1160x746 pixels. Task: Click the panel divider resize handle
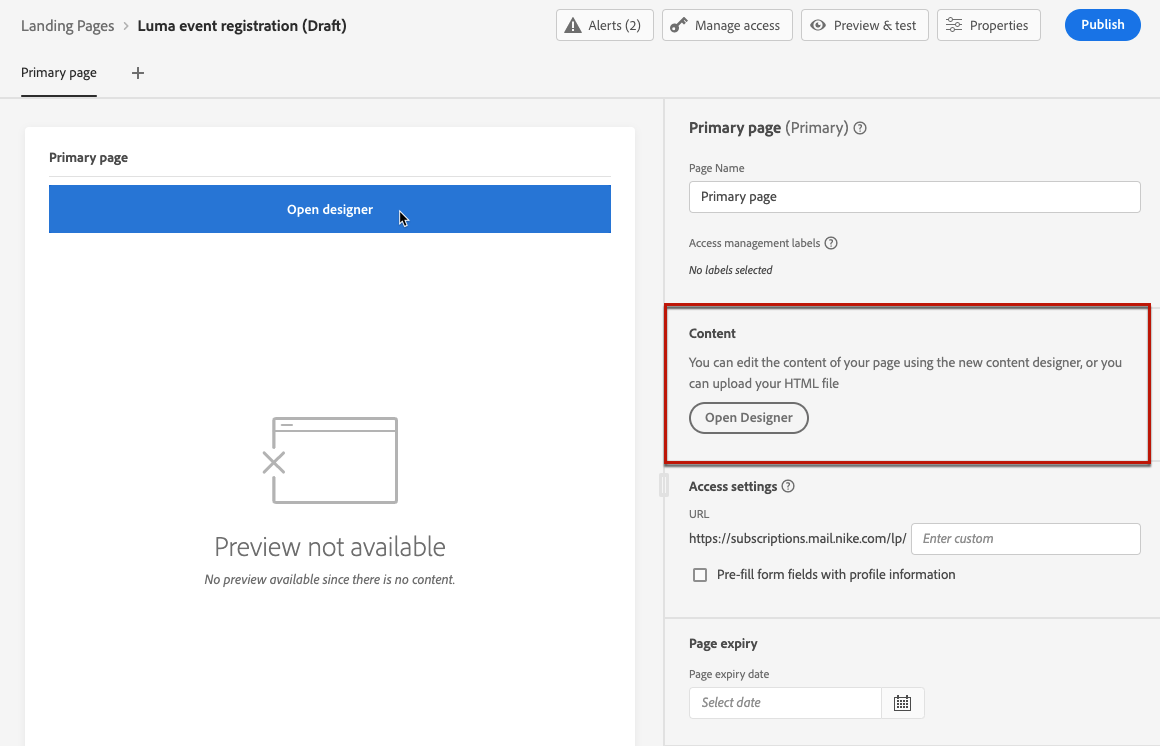coord(663,485)
